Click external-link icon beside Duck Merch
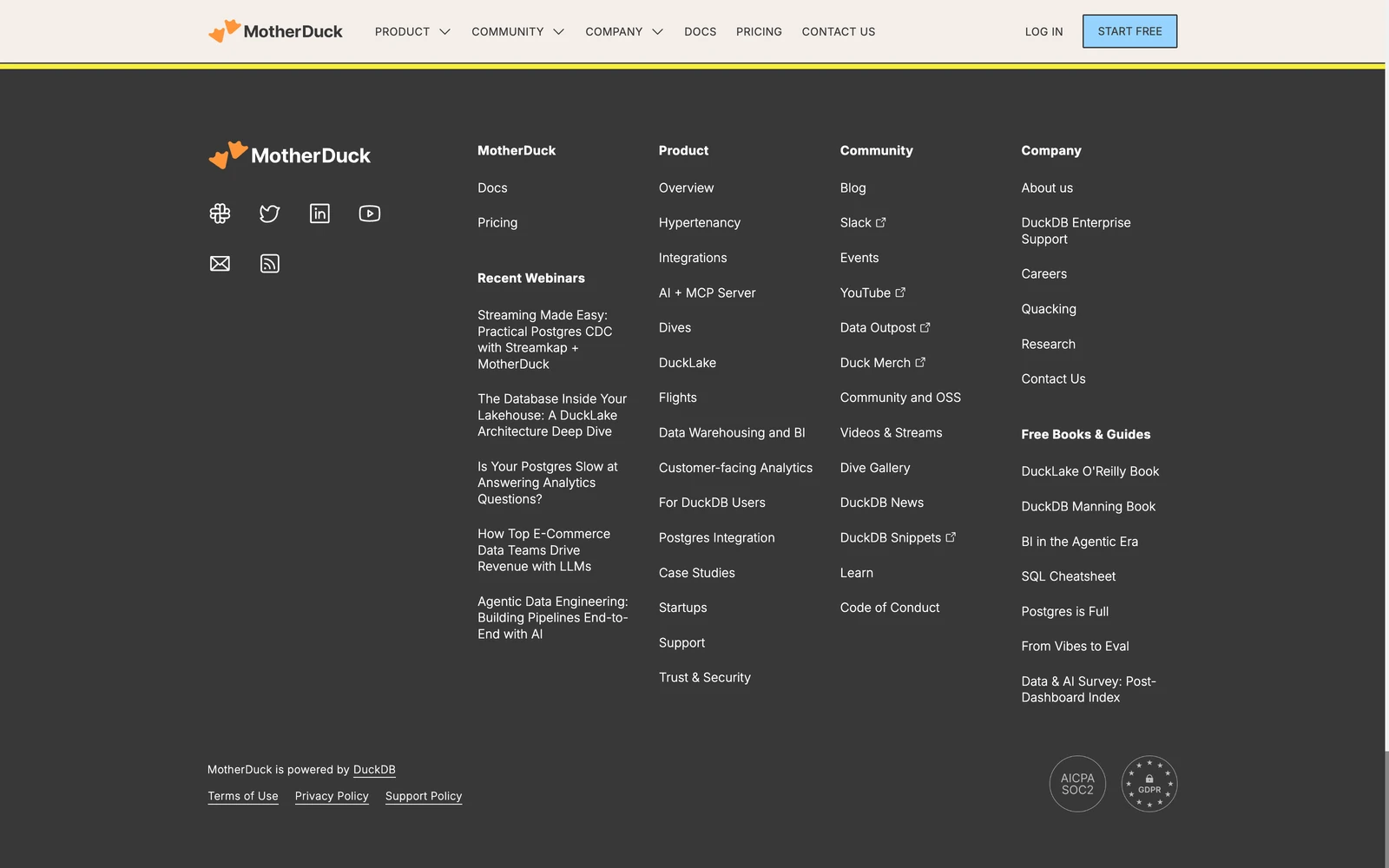The image size is (1389, 868). pos(920,362)
